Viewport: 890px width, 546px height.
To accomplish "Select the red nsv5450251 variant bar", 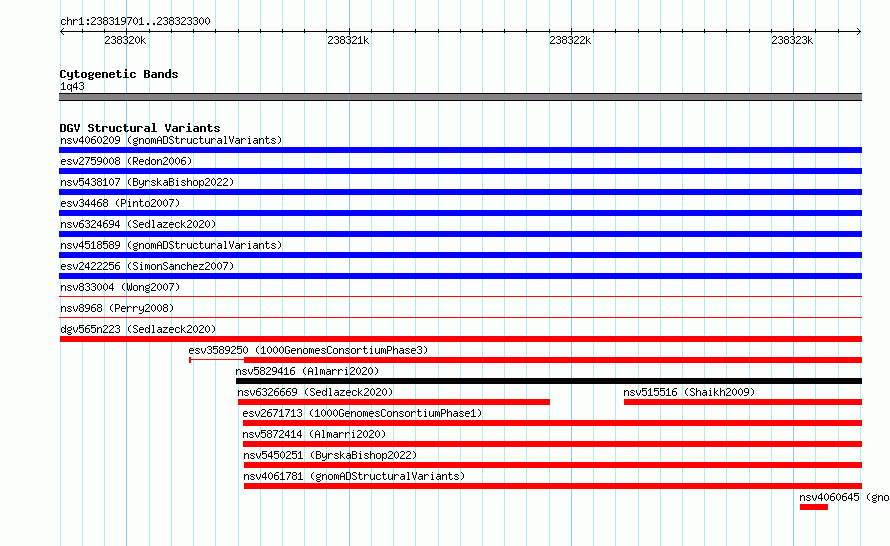I will point(553,465).
